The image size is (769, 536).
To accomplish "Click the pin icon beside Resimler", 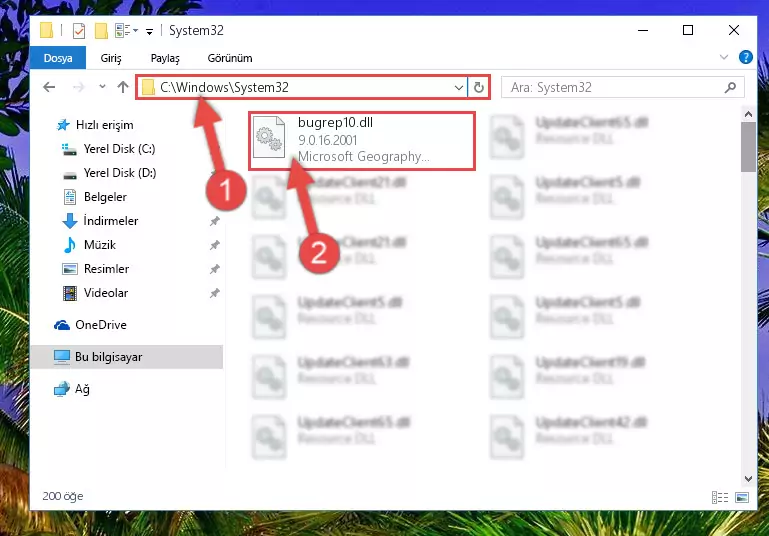I will point(214,269).
